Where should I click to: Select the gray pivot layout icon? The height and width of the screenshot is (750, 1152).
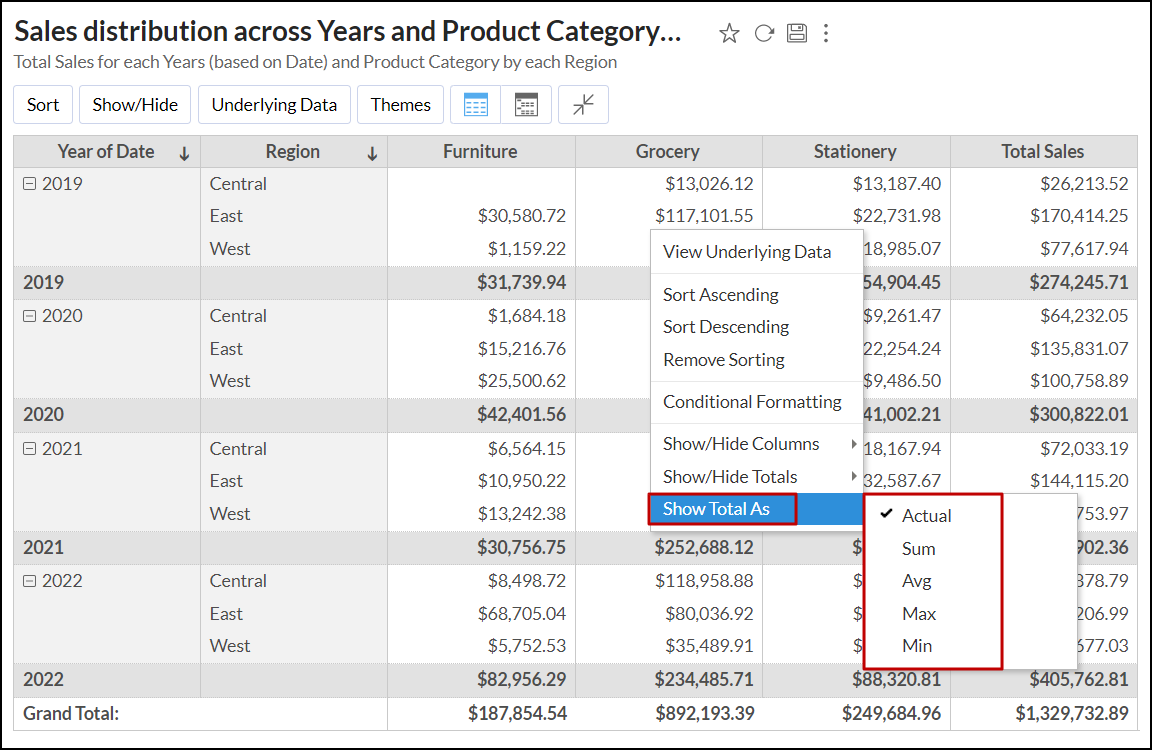point(526,105)
